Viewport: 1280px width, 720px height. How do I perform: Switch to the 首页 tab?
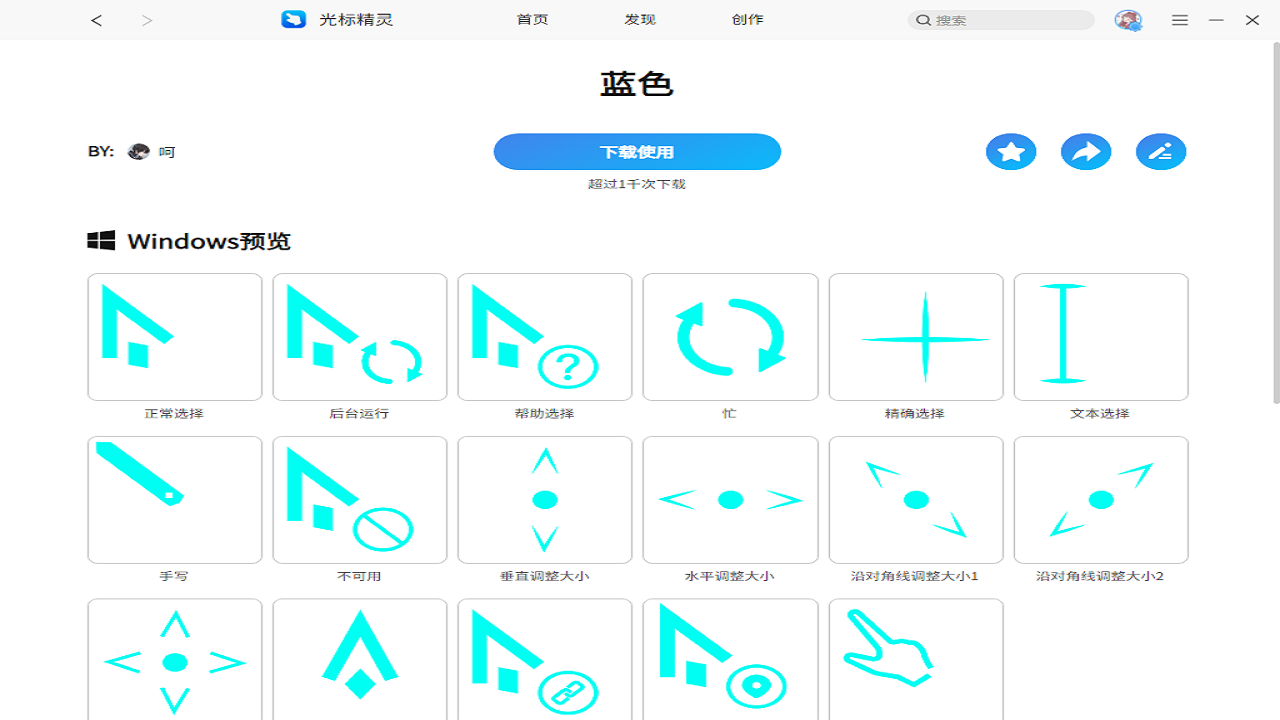pos(532,19)
